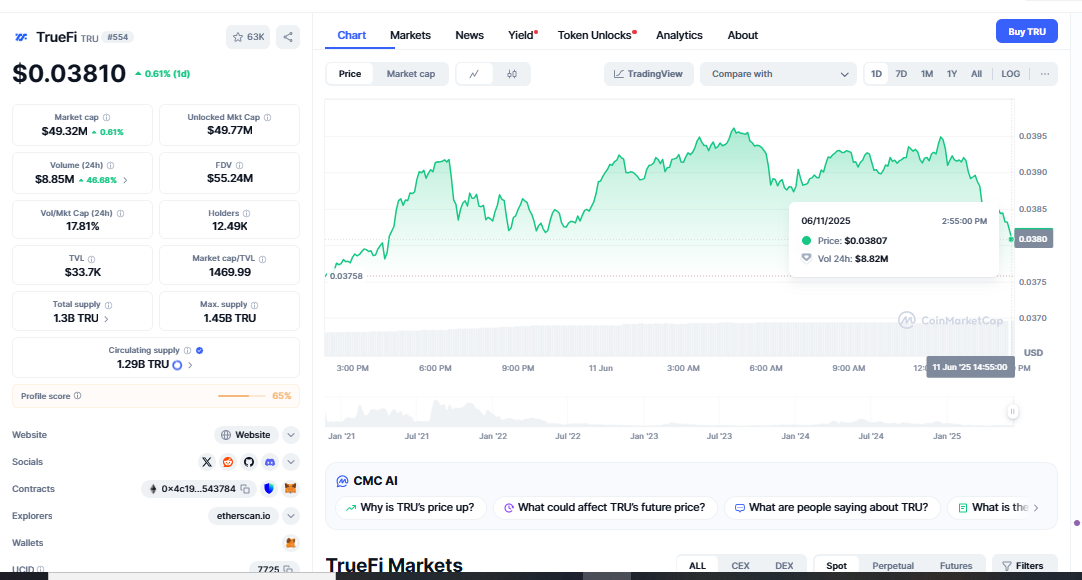This screenshot has width=1082, height=580.
Task: Click the share icon next to 63K
Action: 288,37
